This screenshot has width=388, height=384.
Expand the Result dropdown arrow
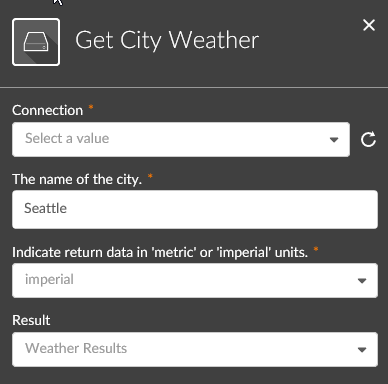tap(362, 350)
